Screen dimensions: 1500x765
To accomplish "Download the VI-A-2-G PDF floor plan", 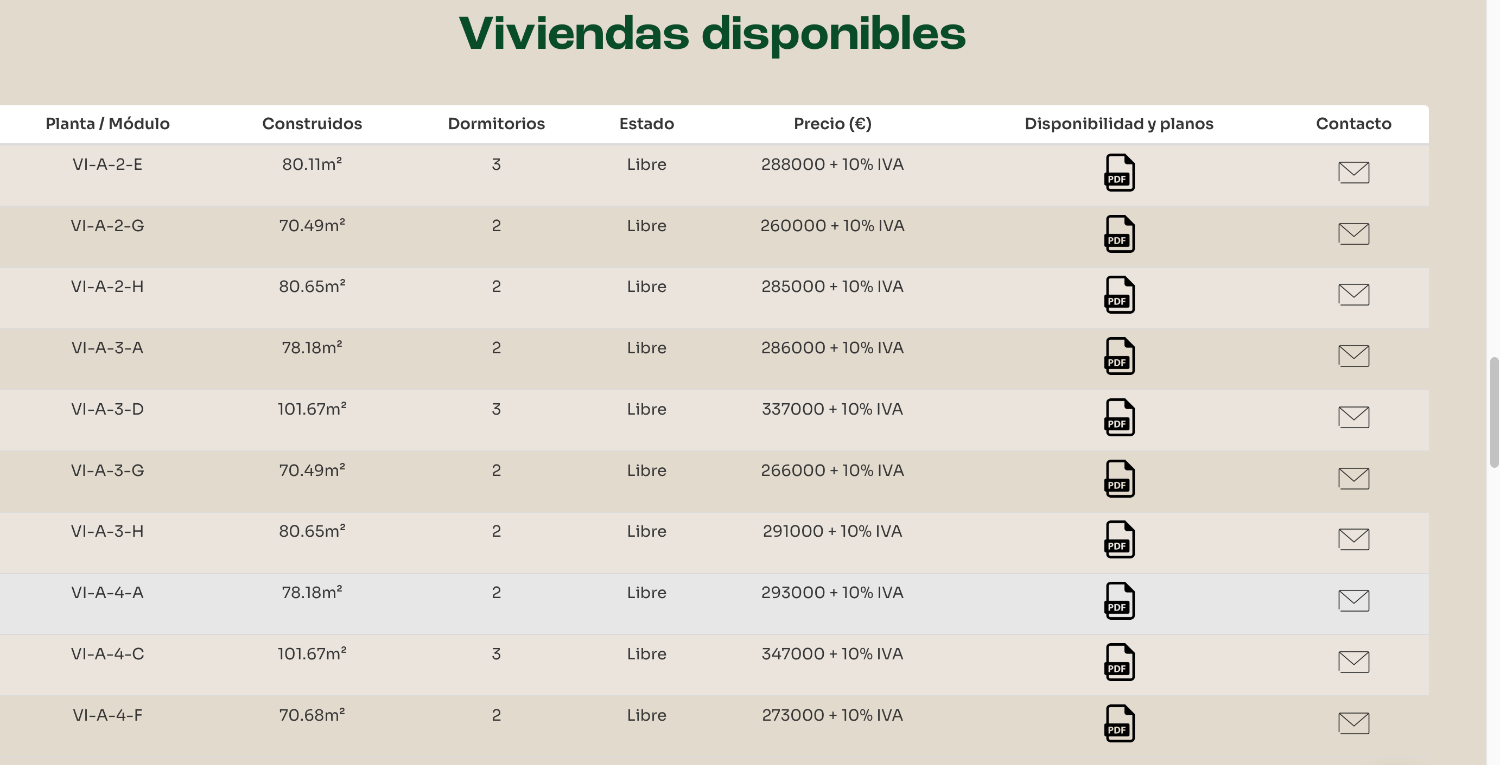I will (x=1119, y=234).
